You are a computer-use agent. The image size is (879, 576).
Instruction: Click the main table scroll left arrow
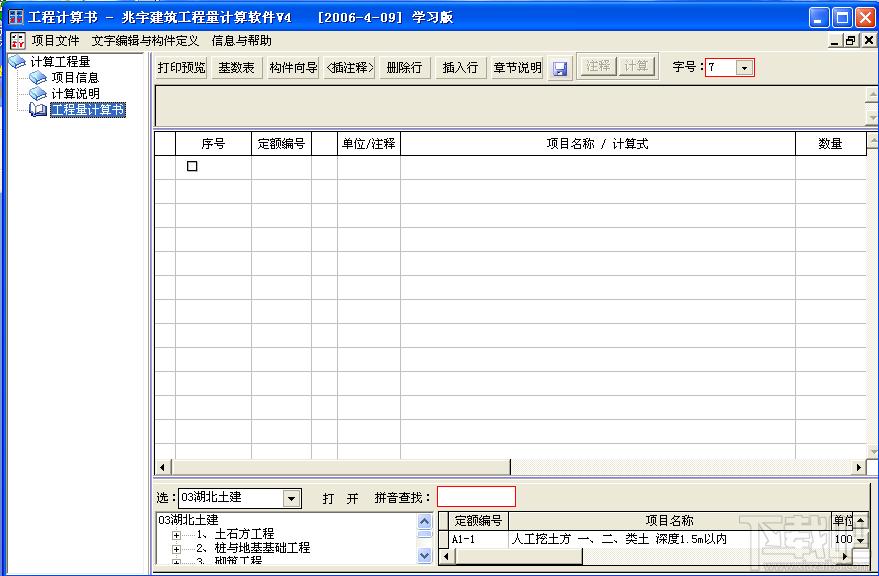[x=163, y=467]
